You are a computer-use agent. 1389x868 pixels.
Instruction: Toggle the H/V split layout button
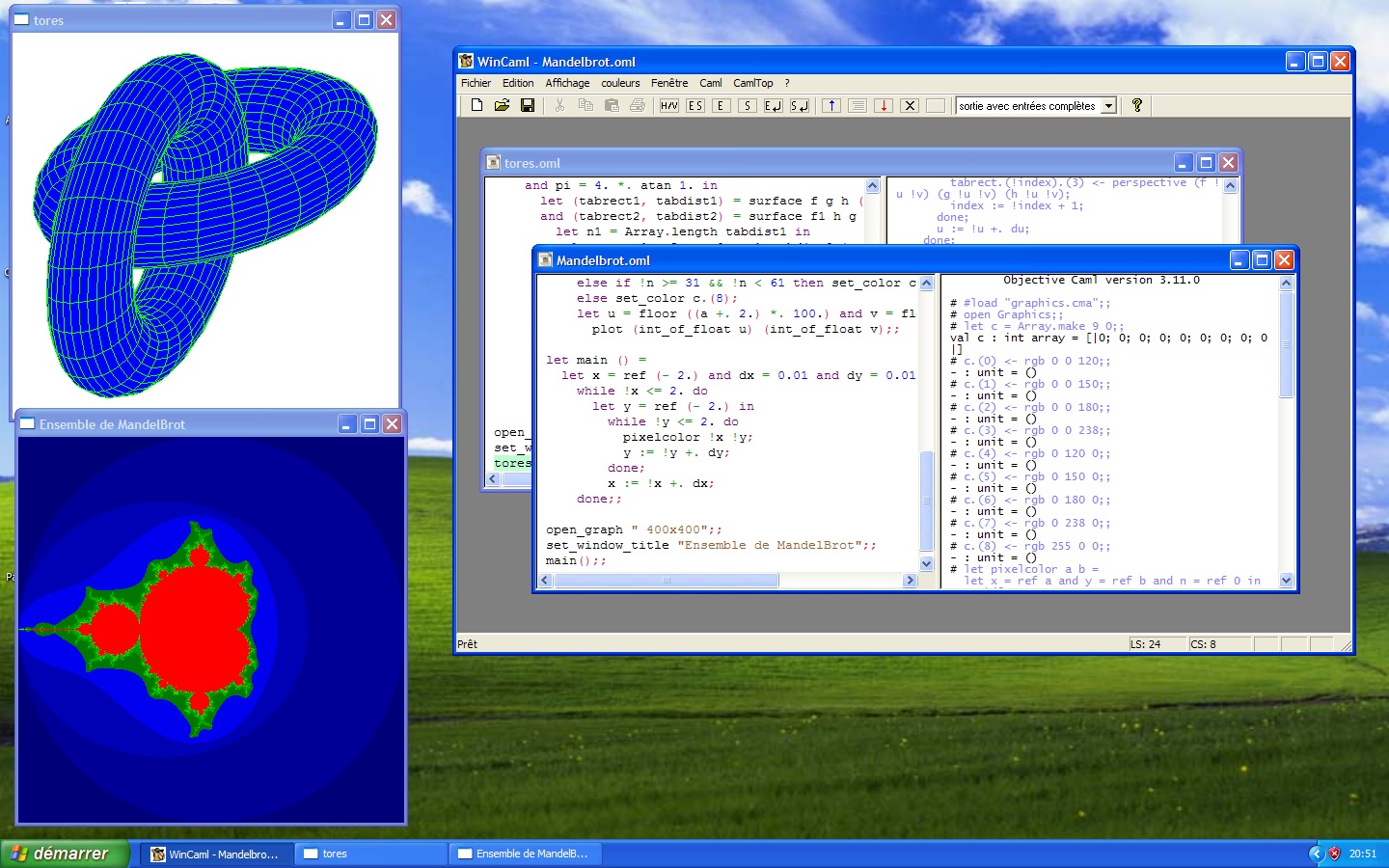pyautogui.click(x=669, y=105)
